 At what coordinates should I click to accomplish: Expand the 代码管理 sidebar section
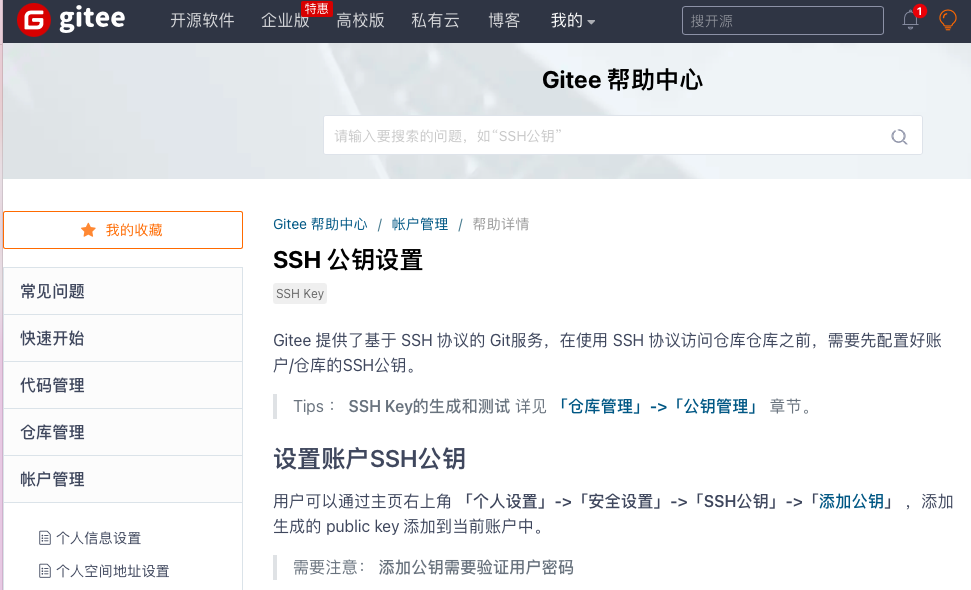123,385
